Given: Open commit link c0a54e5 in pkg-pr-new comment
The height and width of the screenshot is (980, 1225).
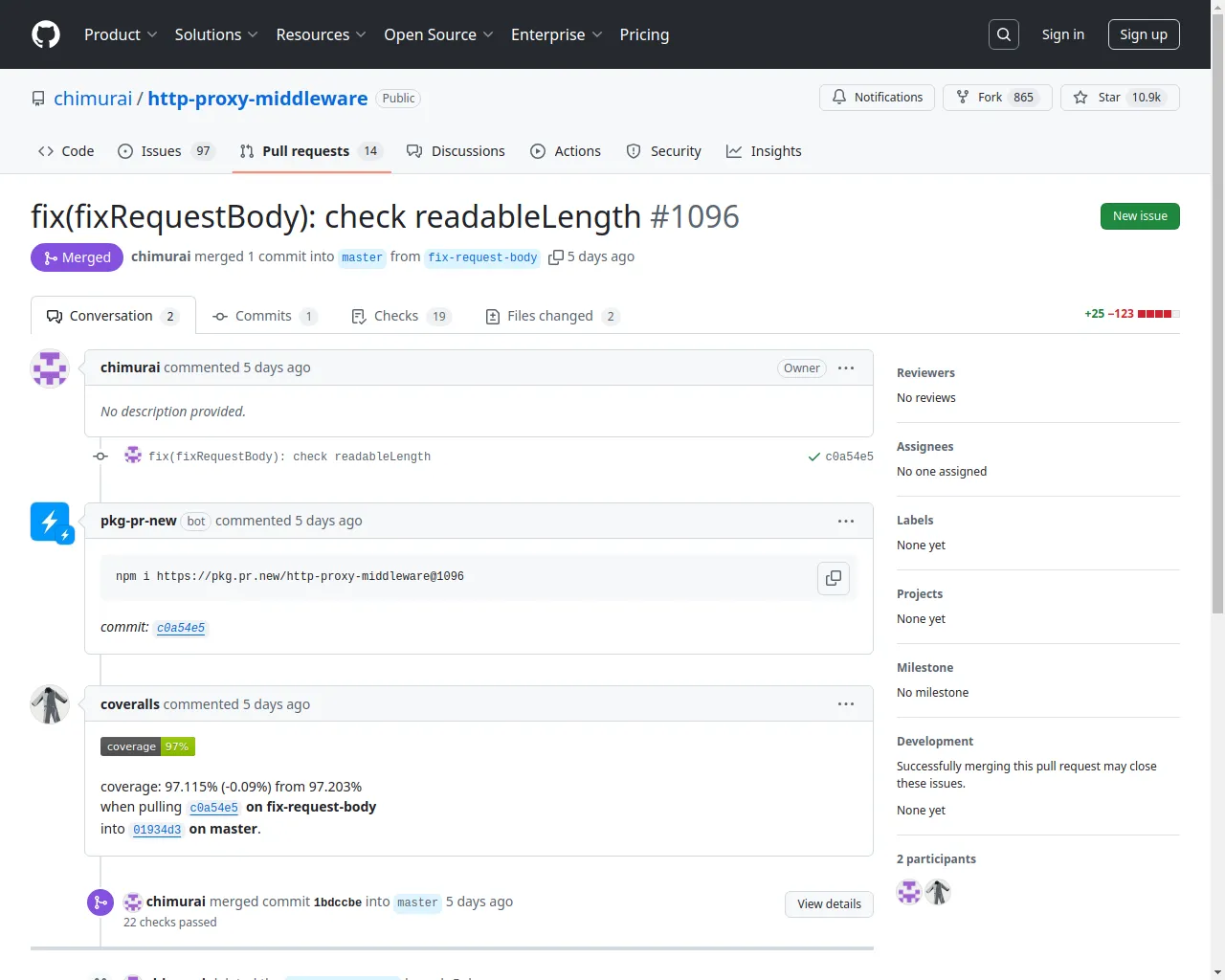Looking at the screenshot, I should 181,628.
